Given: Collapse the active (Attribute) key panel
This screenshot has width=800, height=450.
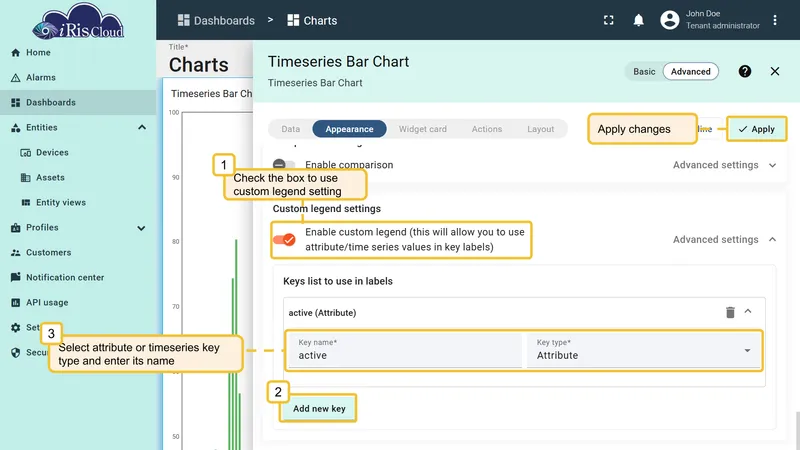Looking at the screenshot, I should click(748, 312).
